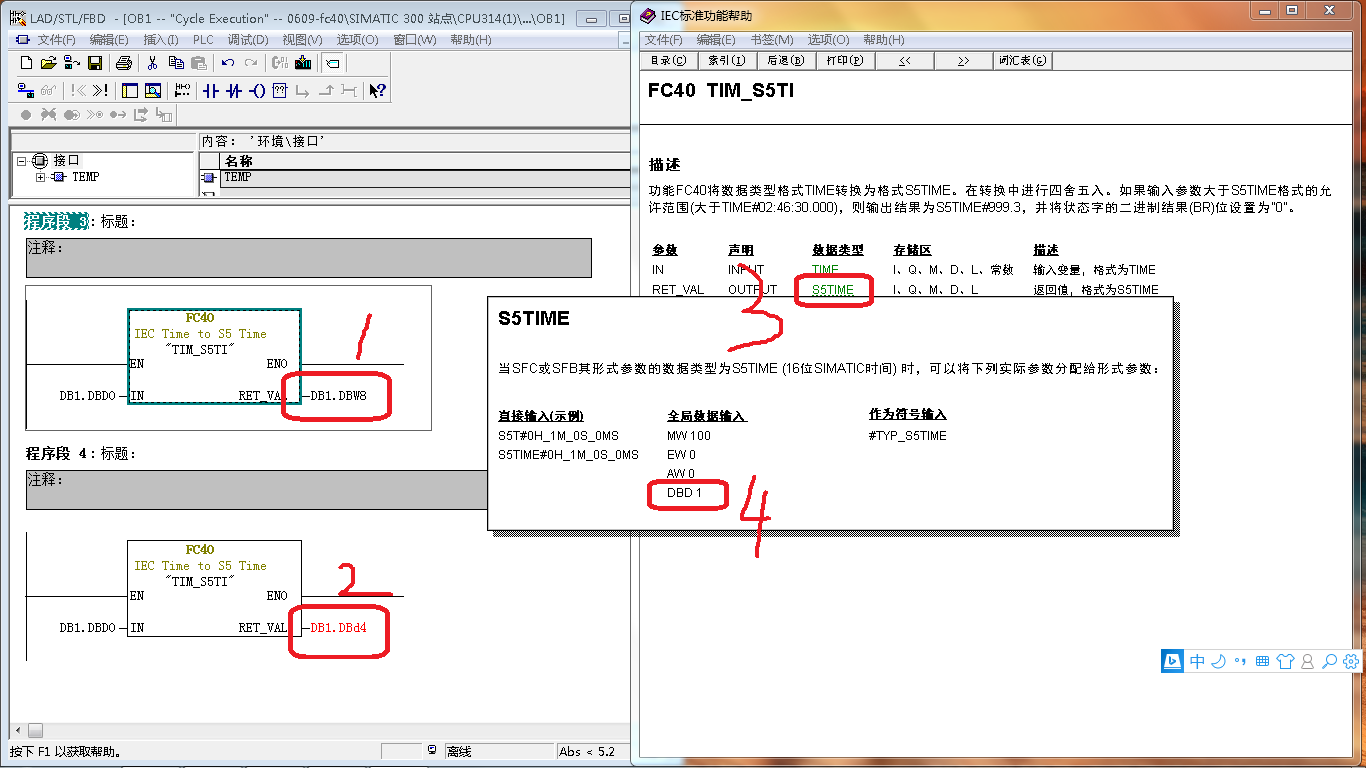Click DB1.DBd4 output operand in network 4
The width and height of the screenshot is (1366, 768).
point(339,628)
